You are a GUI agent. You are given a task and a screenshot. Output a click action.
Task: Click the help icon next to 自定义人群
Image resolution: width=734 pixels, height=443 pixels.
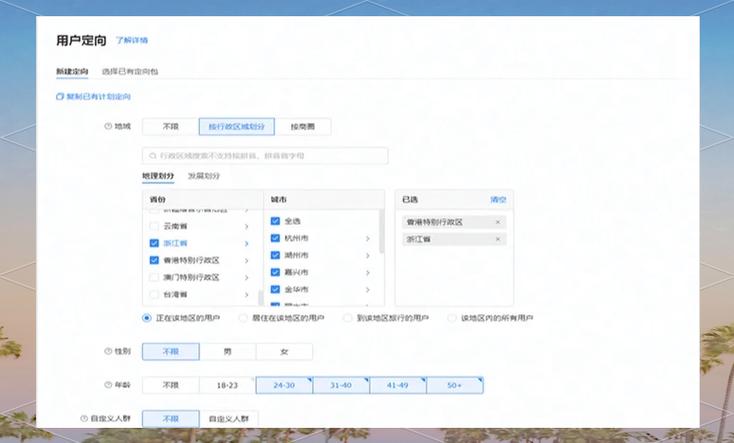(84, 419)
